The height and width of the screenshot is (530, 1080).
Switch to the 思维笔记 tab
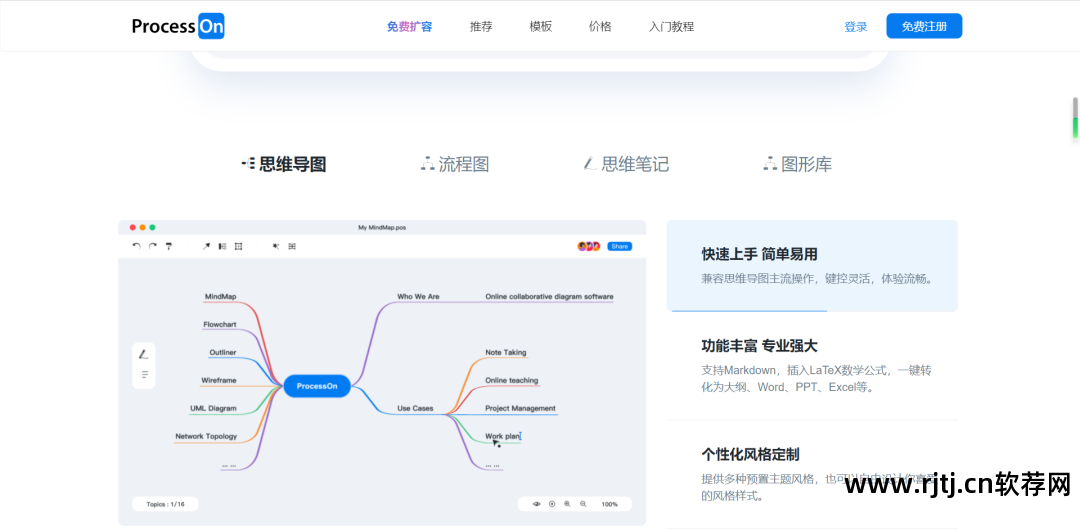626,164
